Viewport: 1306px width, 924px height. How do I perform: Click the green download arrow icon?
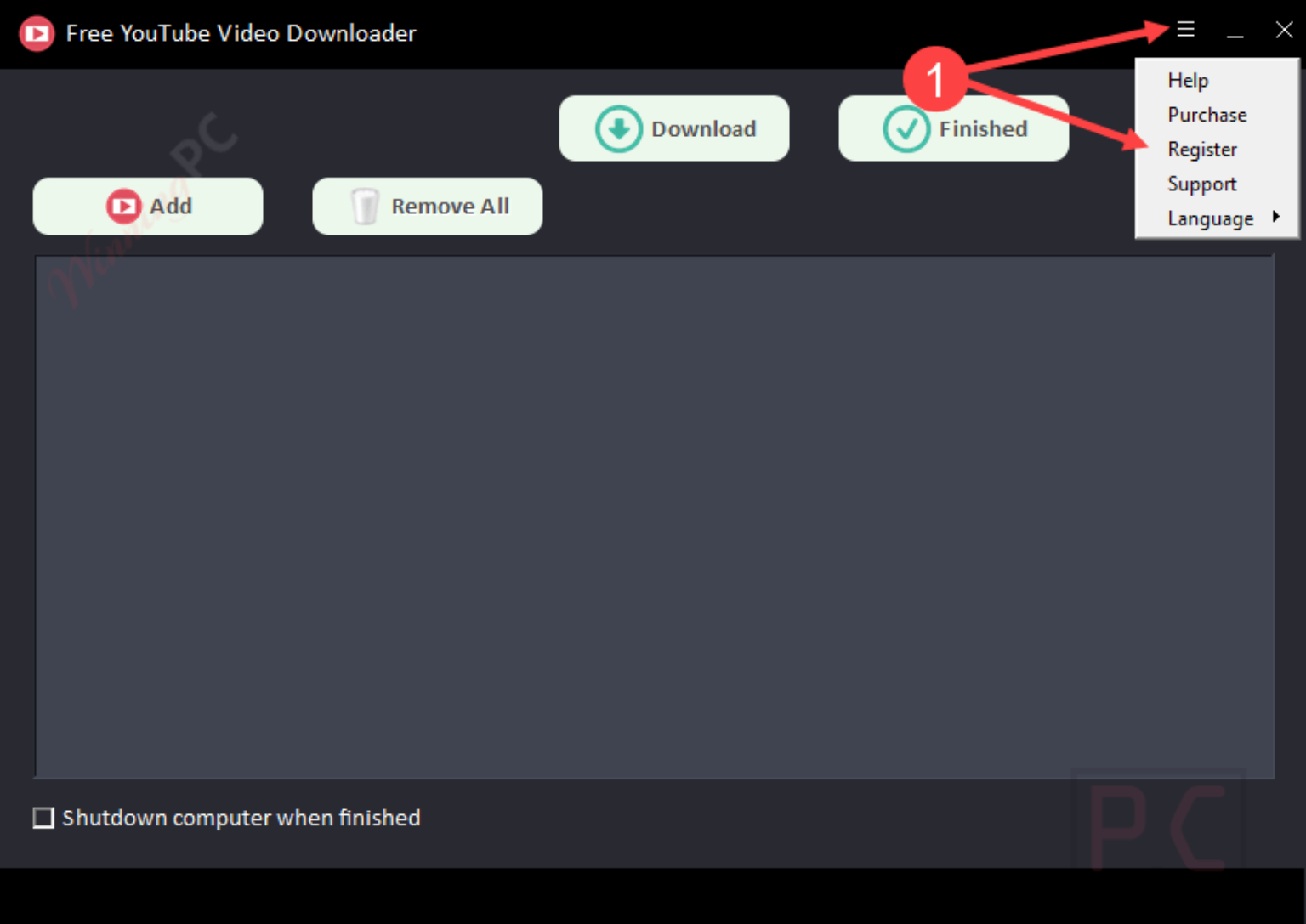pos(618,128)
